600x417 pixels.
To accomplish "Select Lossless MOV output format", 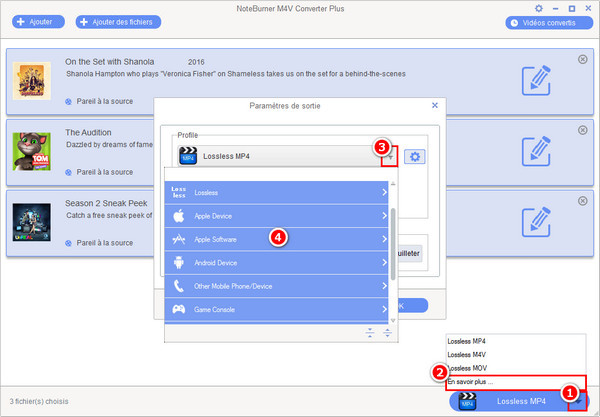I will coord(468,367).
